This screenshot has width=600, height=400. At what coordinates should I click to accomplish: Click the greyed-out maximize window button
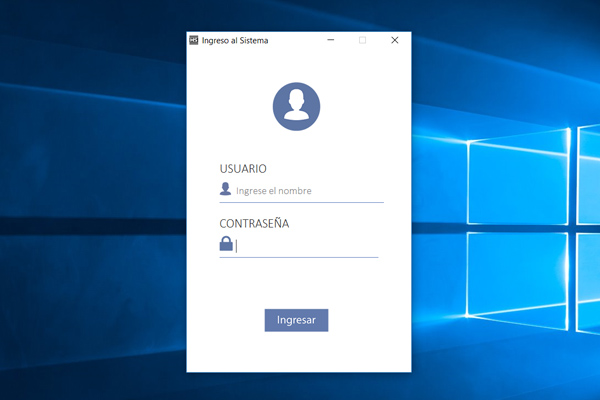tap(362, 41)
